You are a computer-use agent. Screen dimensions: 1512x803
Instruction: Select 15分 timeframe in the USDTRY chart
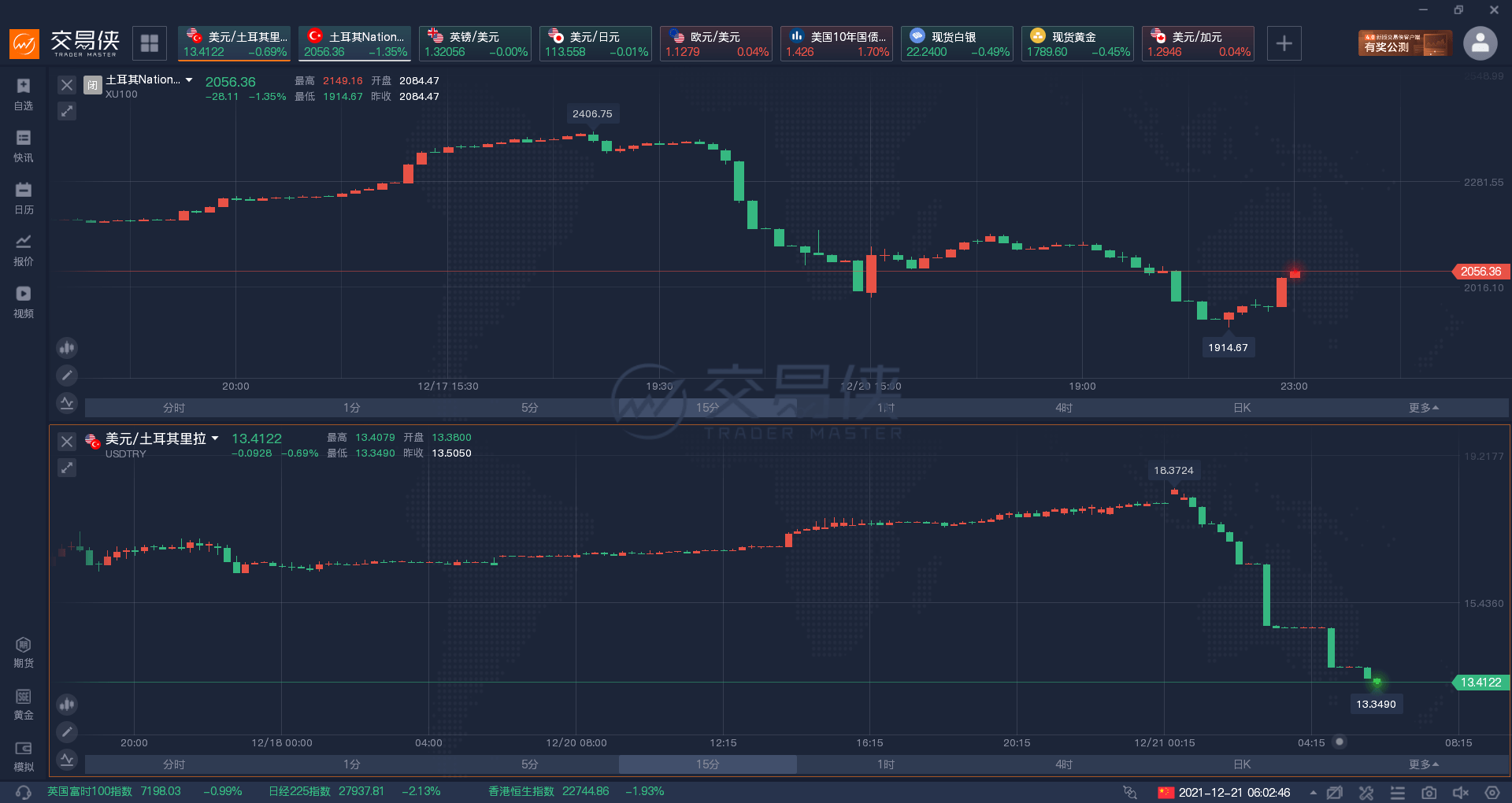(708, 764)
